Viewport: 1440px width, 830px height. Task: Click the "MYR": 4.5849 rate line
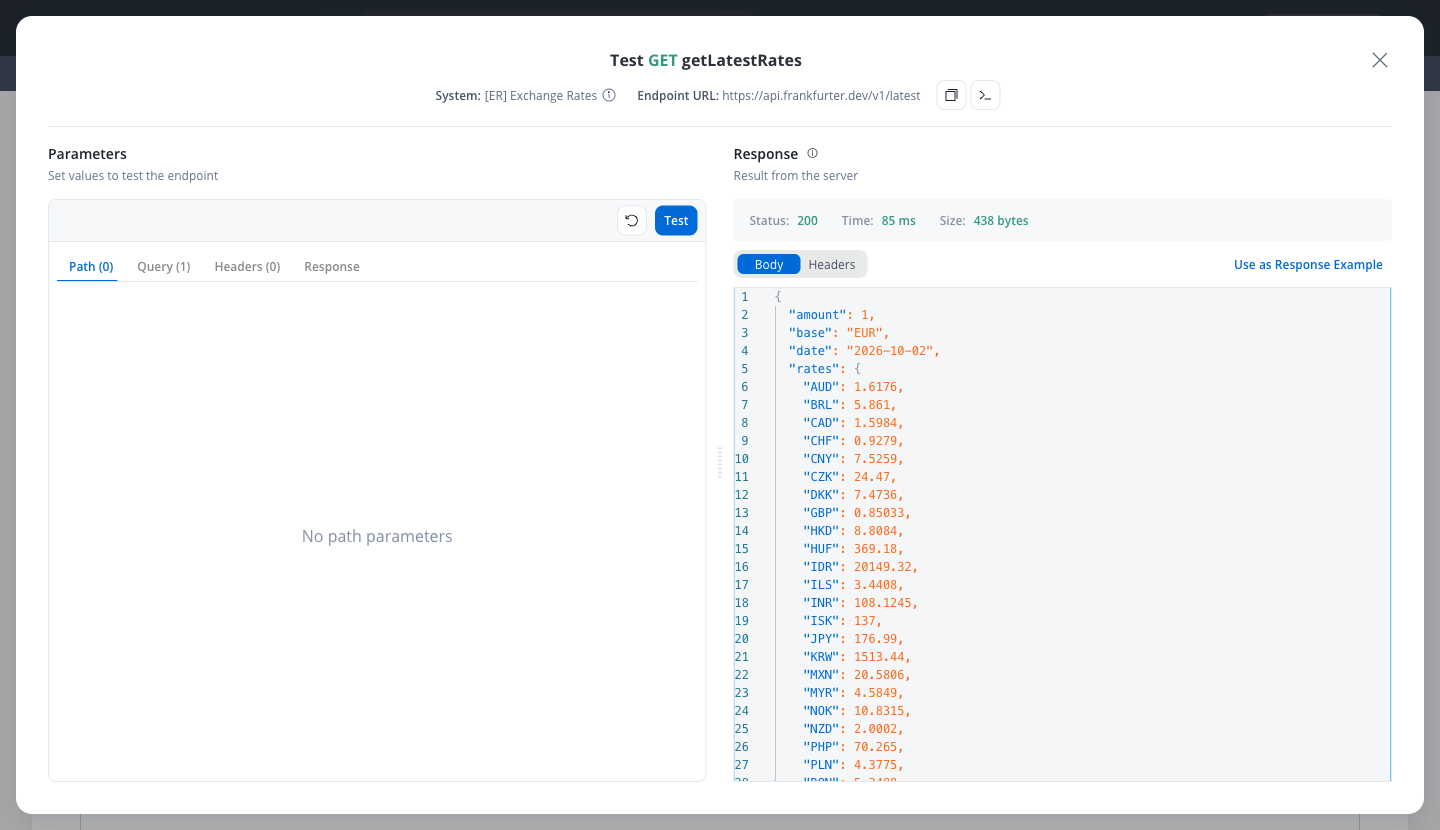[853, 693]
